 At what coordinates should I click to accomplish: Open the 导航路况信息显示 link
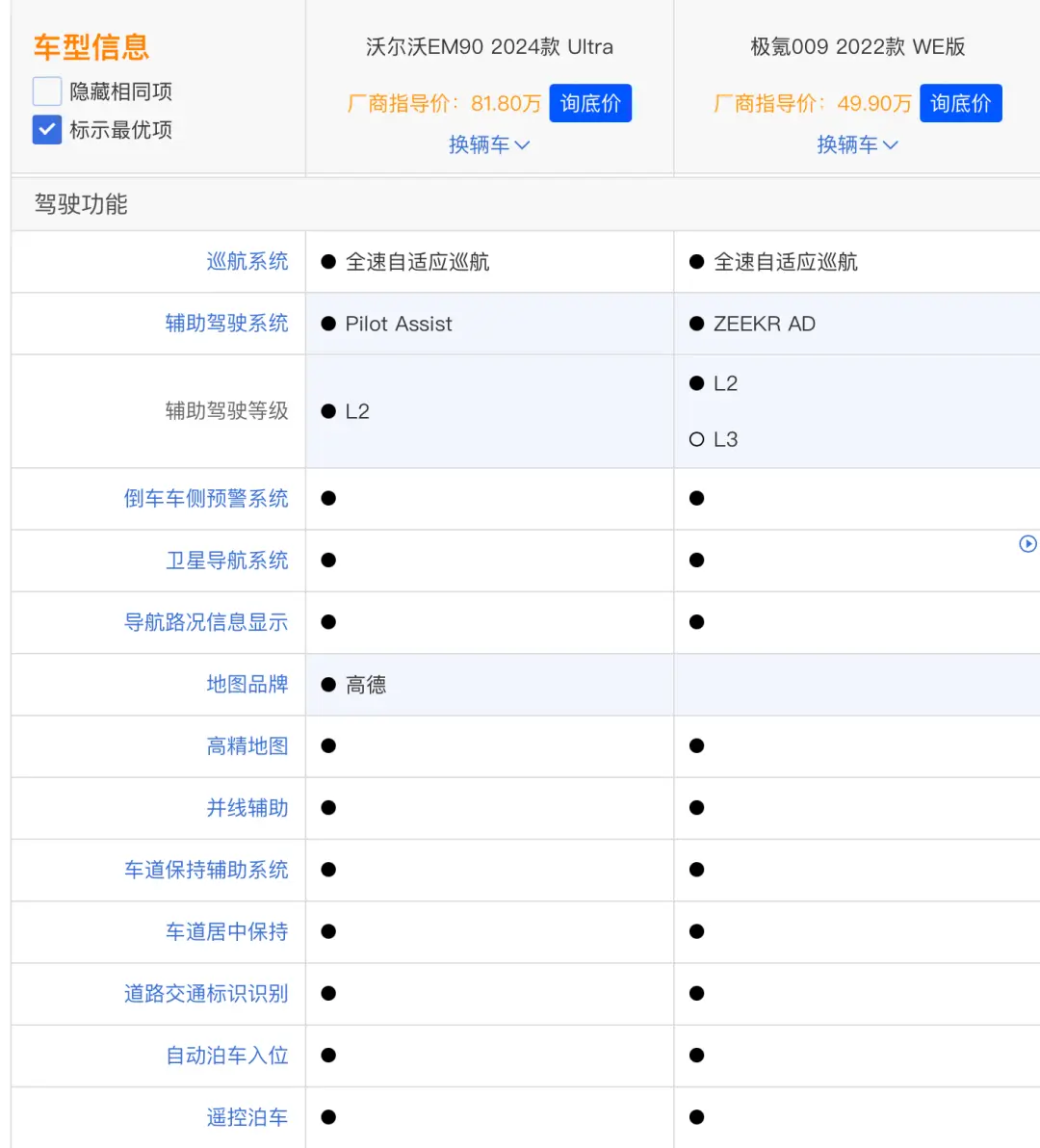click(x=206, y=622)
